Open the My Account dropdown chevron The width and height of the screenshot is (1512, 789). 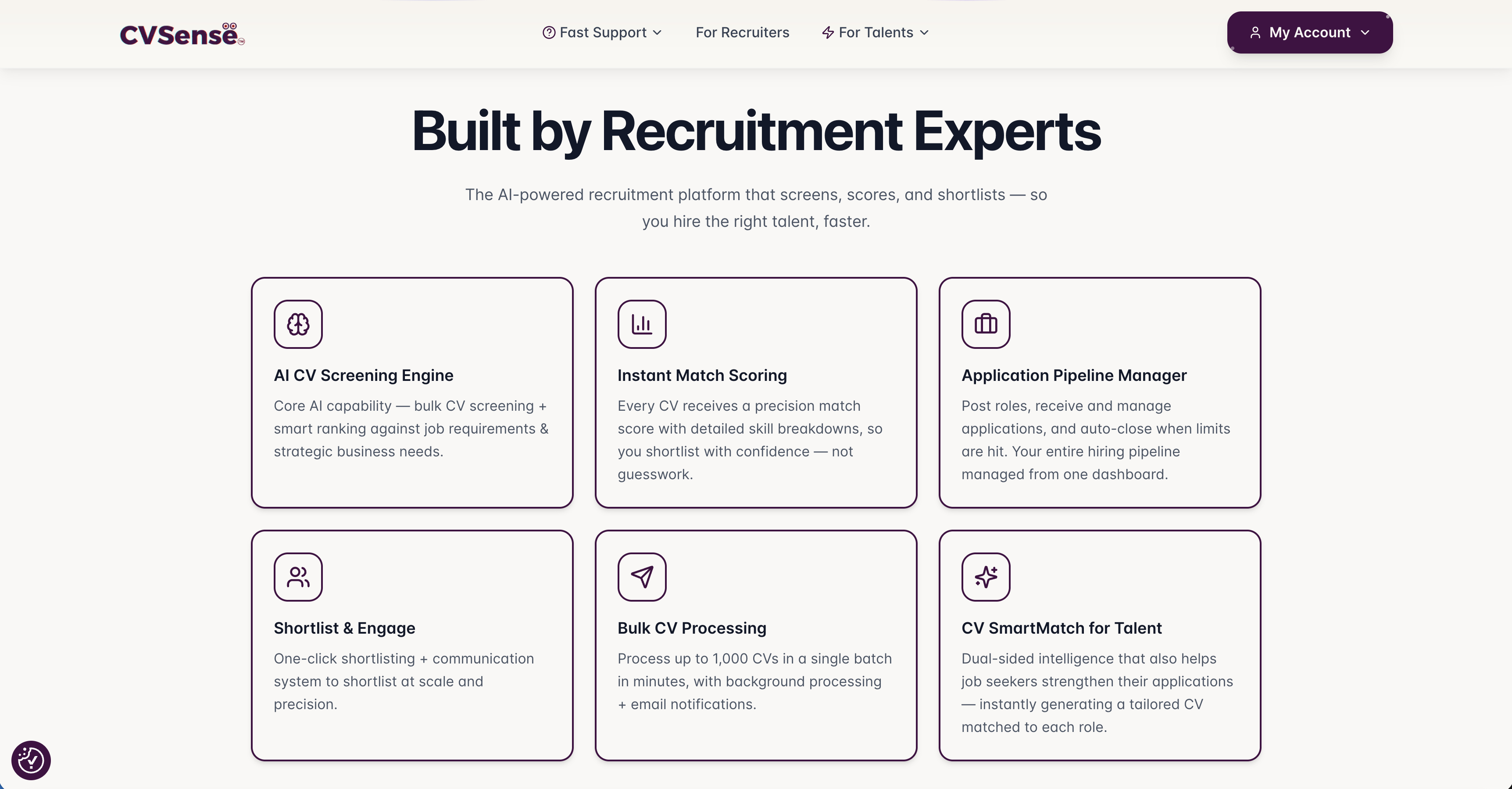1365,32
